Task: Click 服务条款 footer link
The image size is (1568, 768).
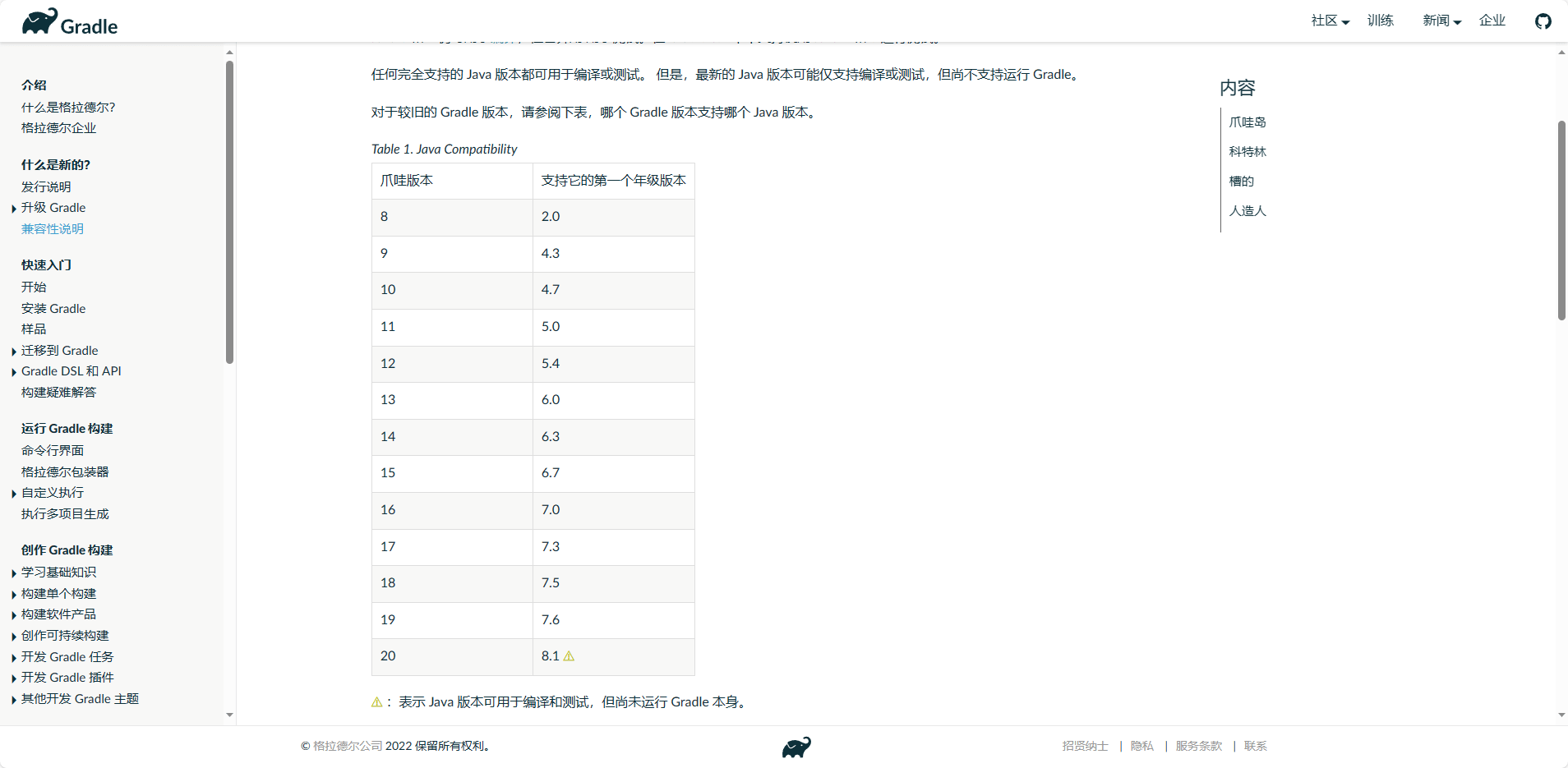Action: (x=1198, y=747)
